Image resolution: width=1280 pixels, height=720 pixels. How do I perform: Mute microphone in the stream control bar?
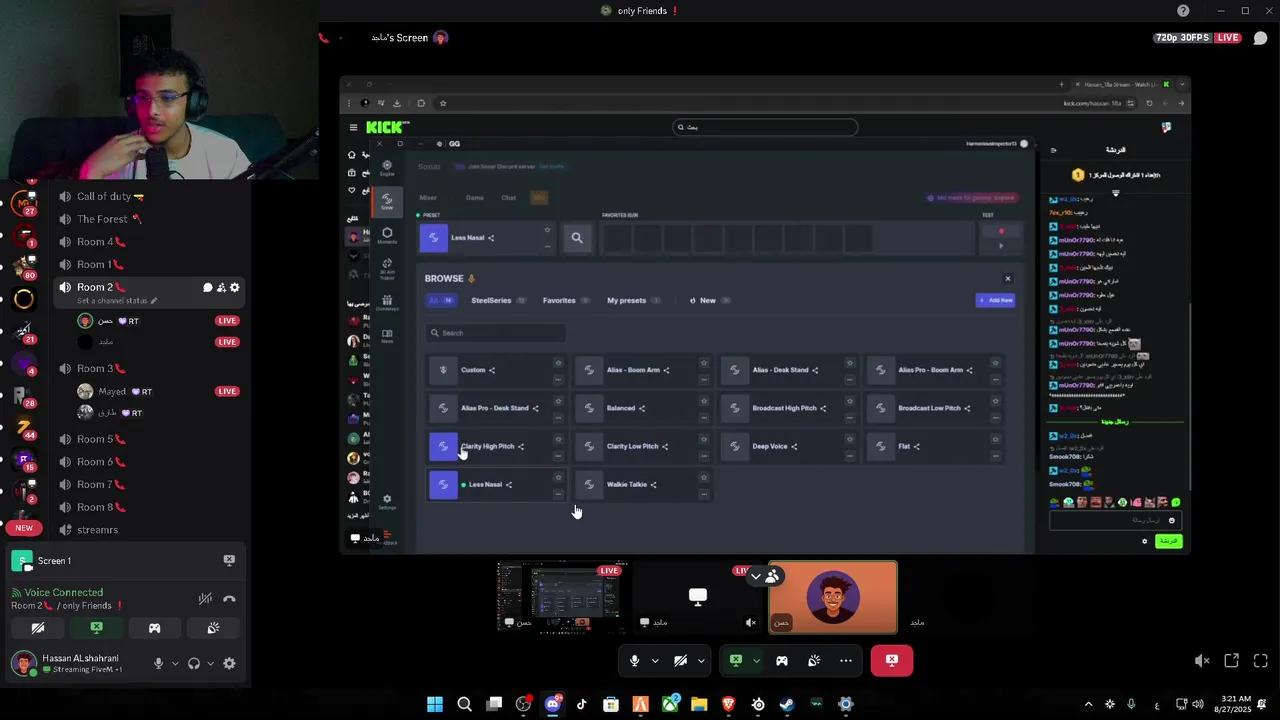634,661
